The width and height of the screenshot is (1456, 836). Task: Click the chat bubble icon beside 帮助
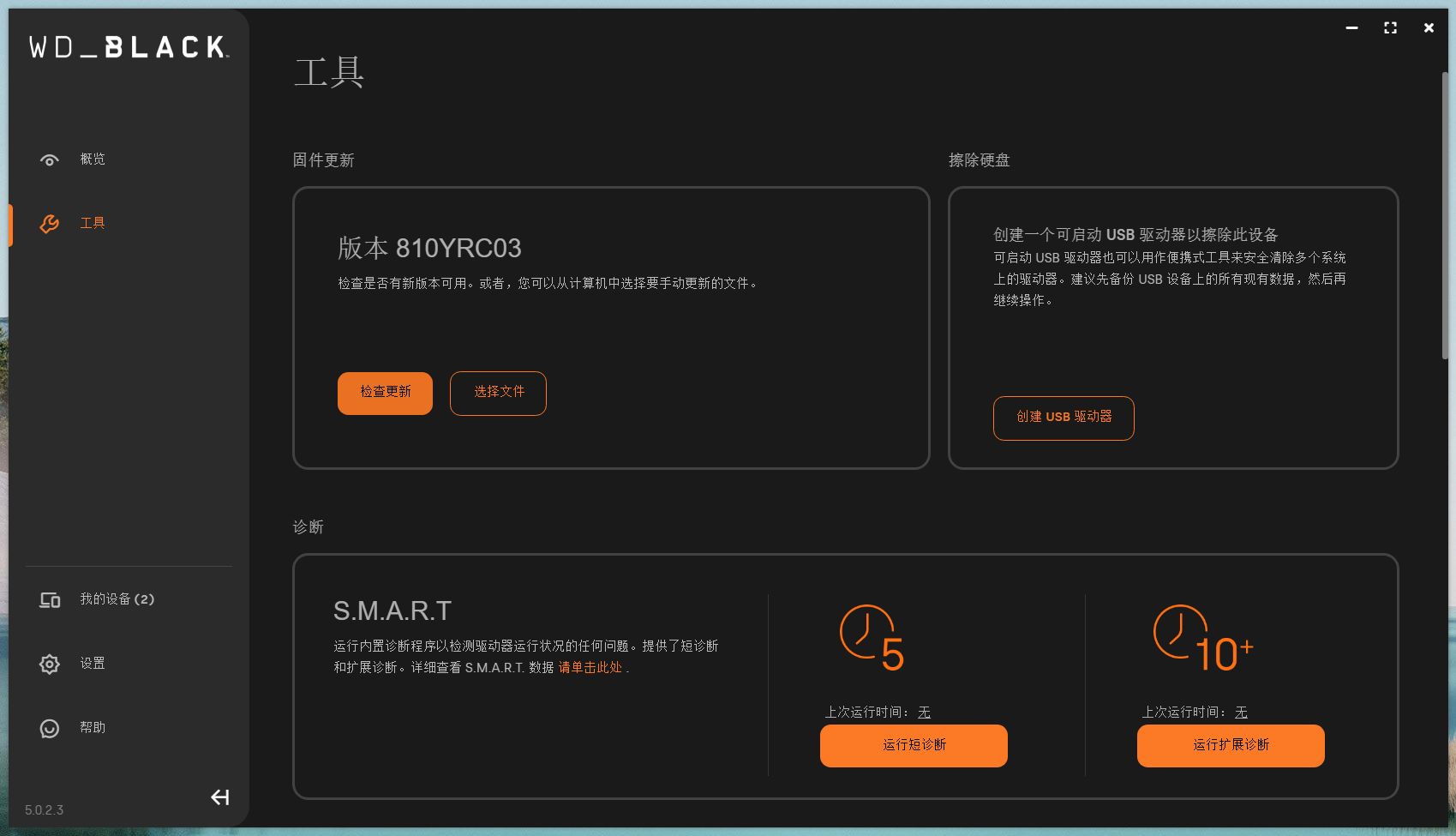(50, 728)
